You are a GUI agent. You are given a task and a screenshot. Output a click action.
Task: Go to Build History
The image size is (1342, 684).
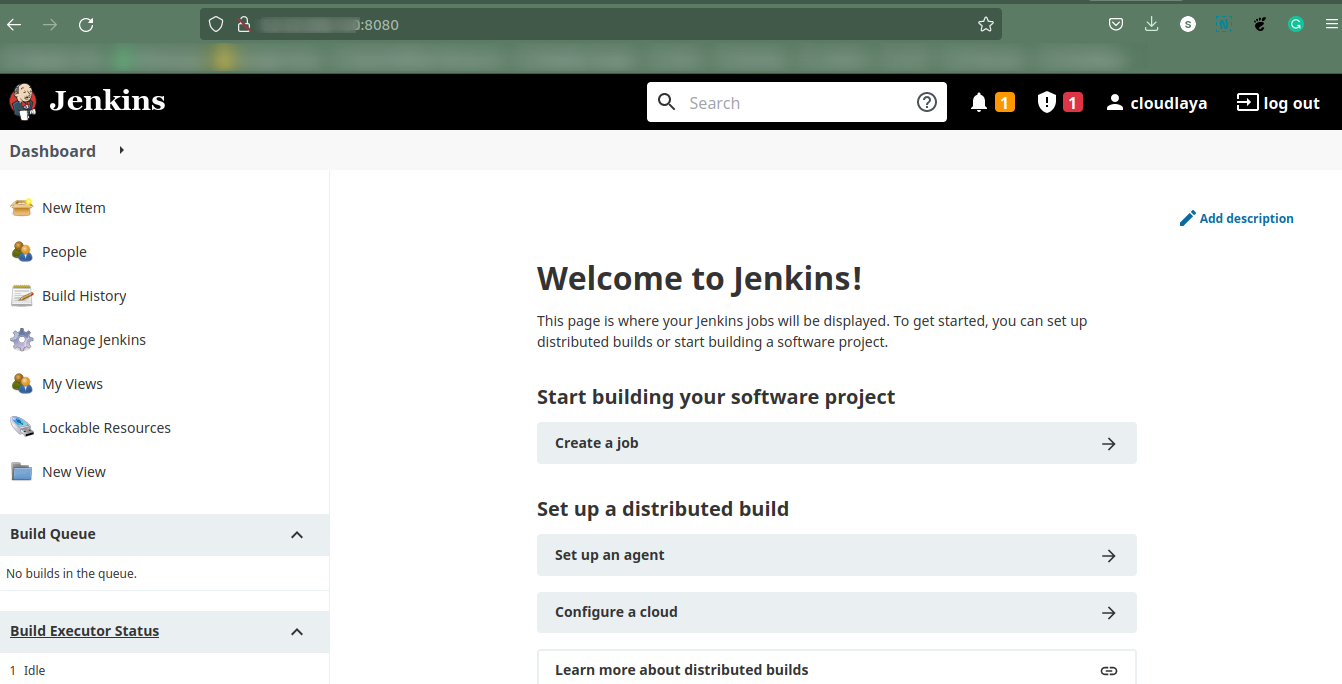[84, 296]
